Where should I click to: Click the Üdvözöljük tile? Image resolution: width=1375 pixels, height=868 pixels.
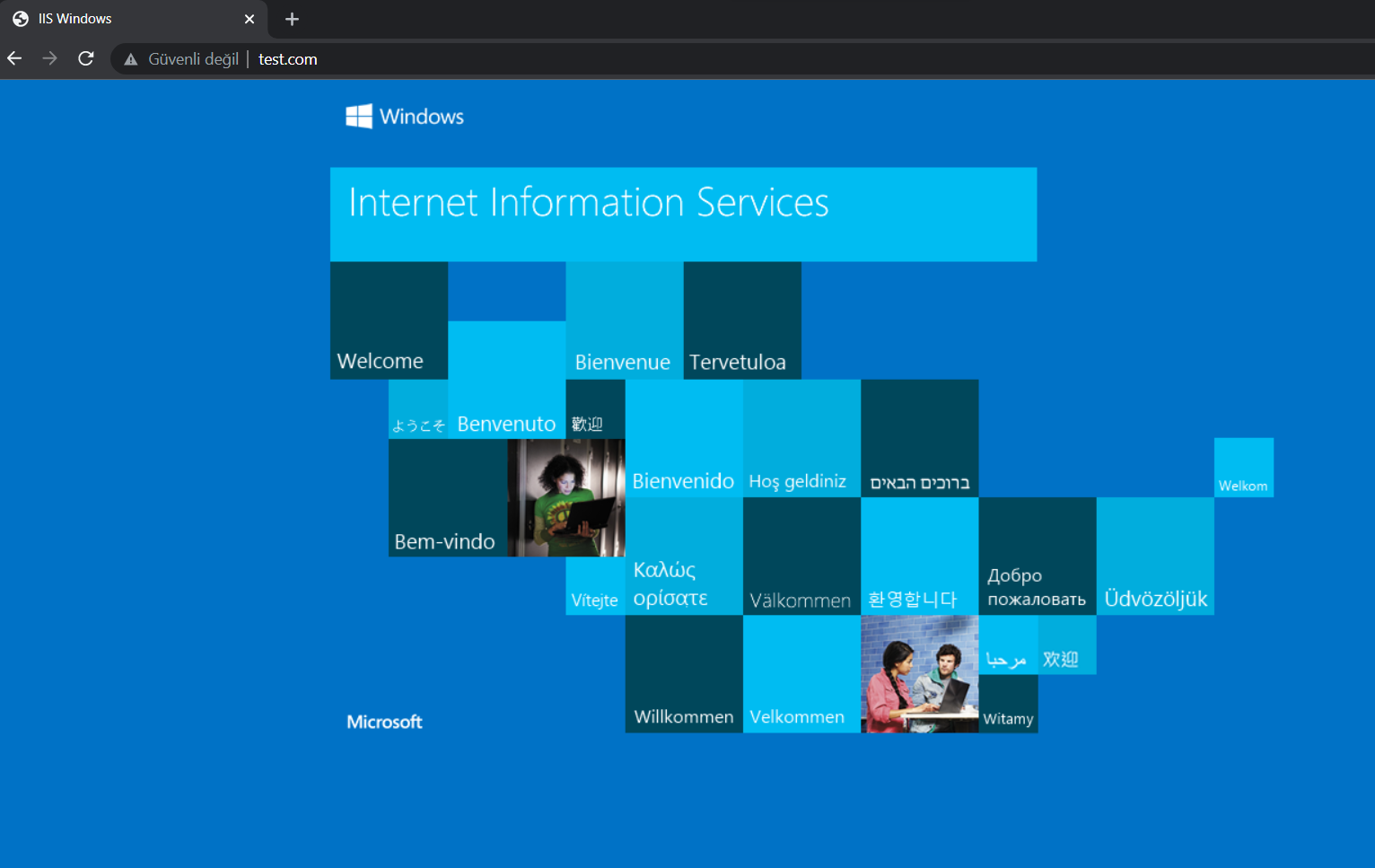tap(1155, 556)
